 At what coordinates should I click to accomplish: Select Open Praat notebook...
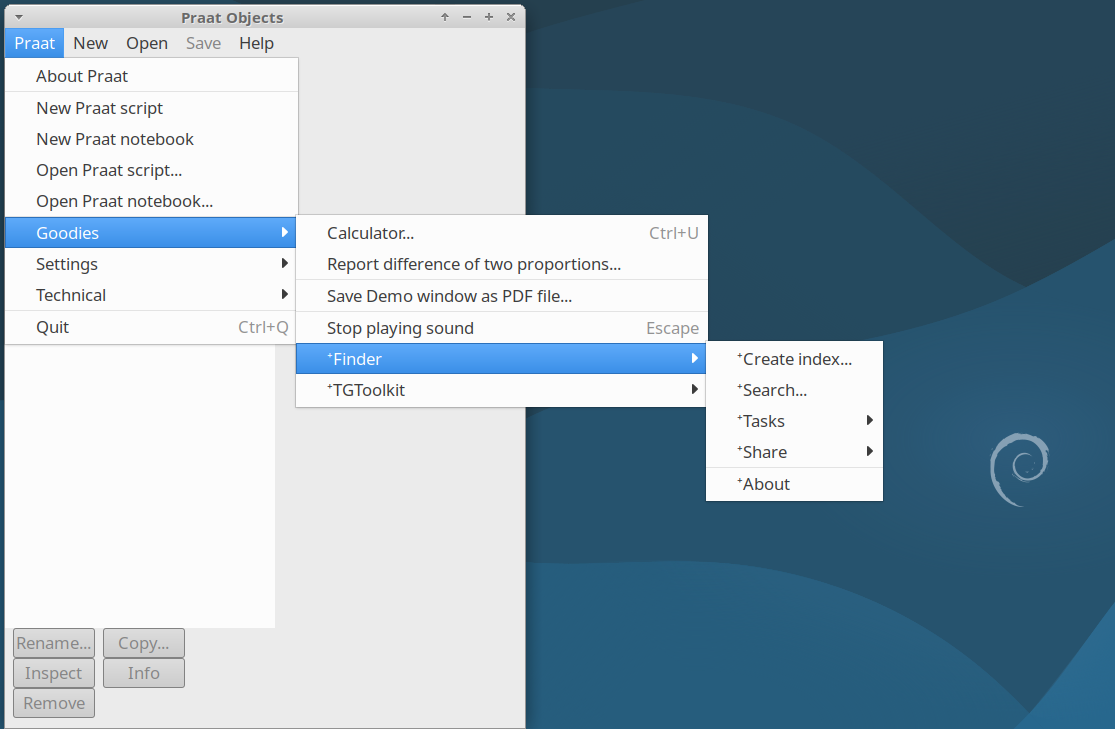tap(151, 201)
